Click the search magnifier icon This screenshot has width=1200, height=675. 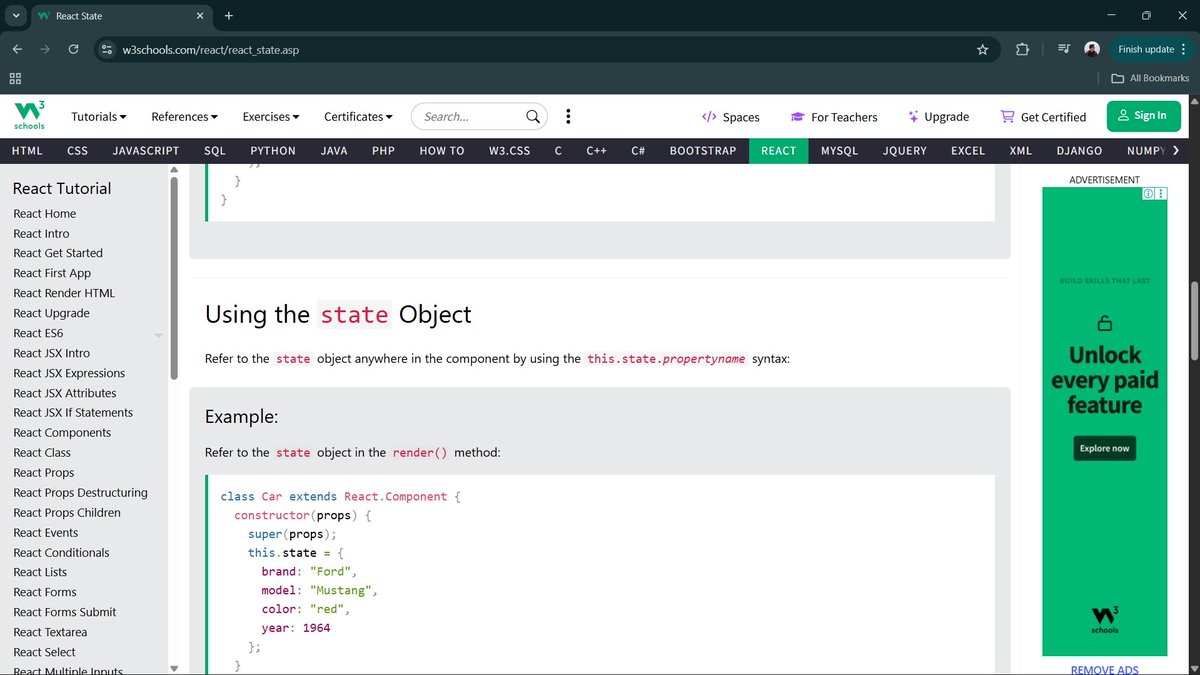533,117
